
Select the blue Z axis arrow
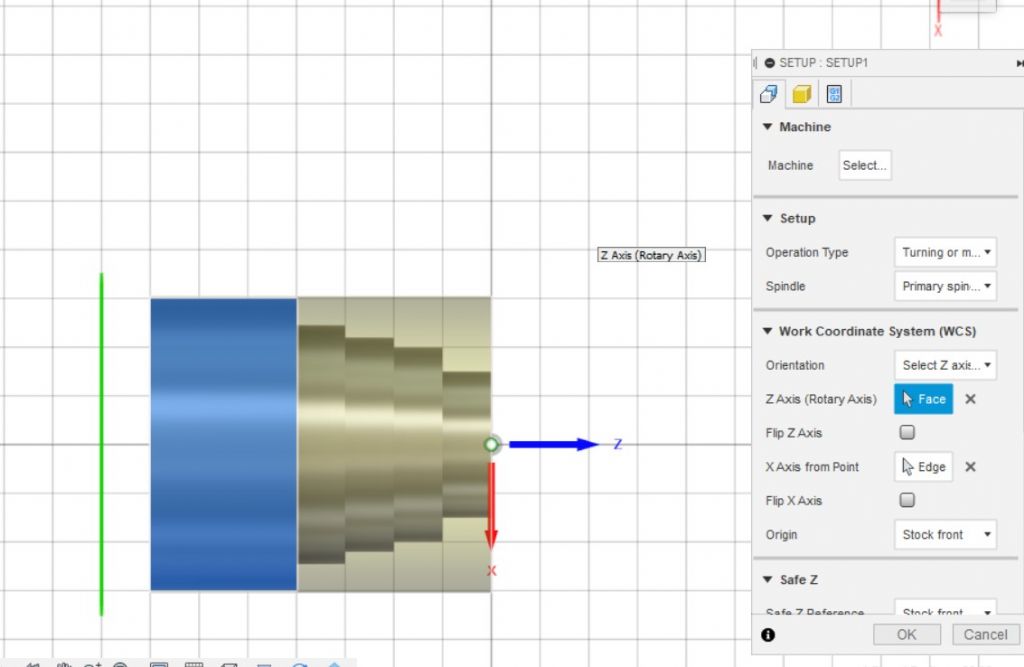[x=554, y=445]
